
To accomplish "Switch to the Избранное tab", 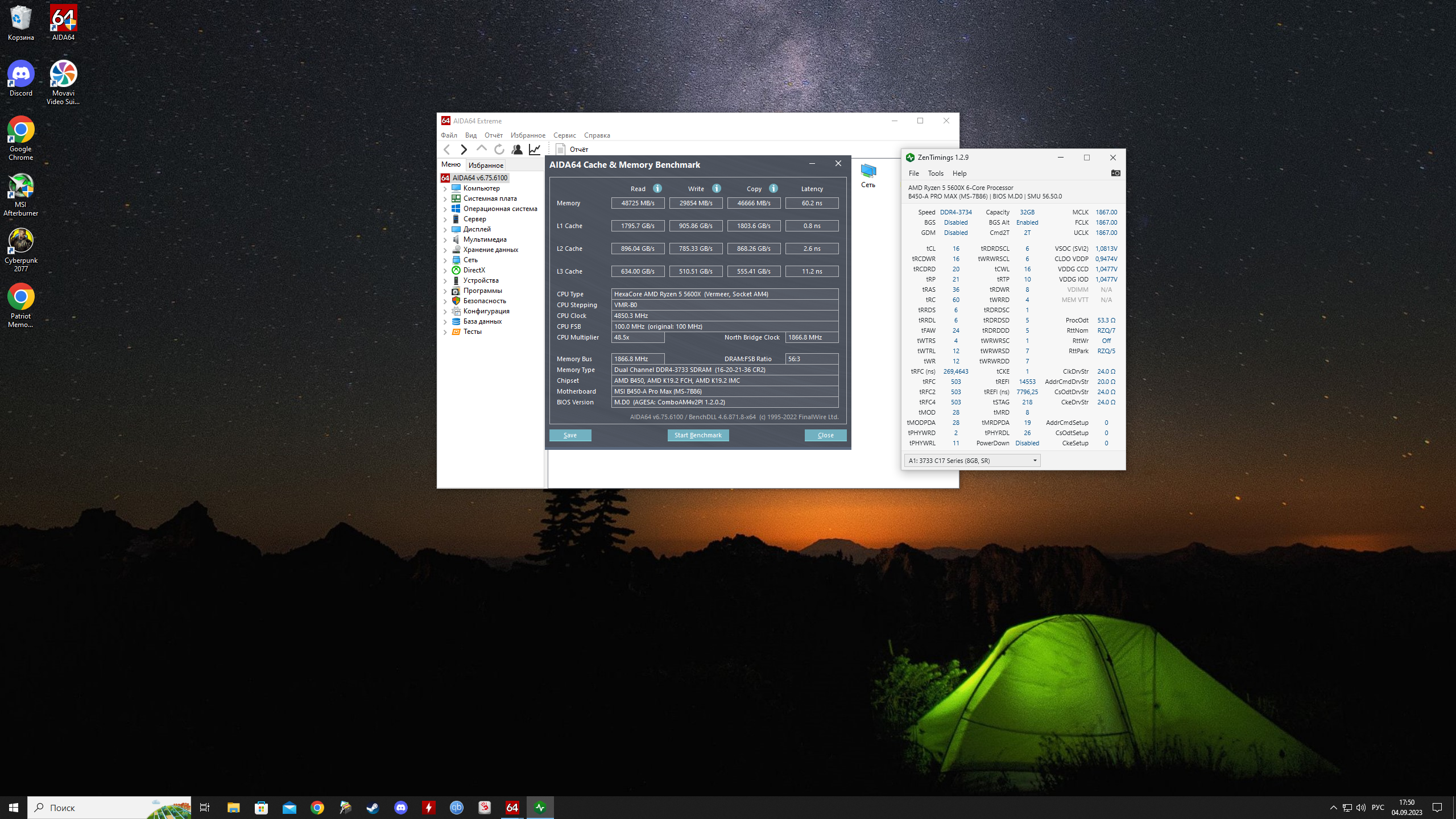I will (x=486, y=165).
